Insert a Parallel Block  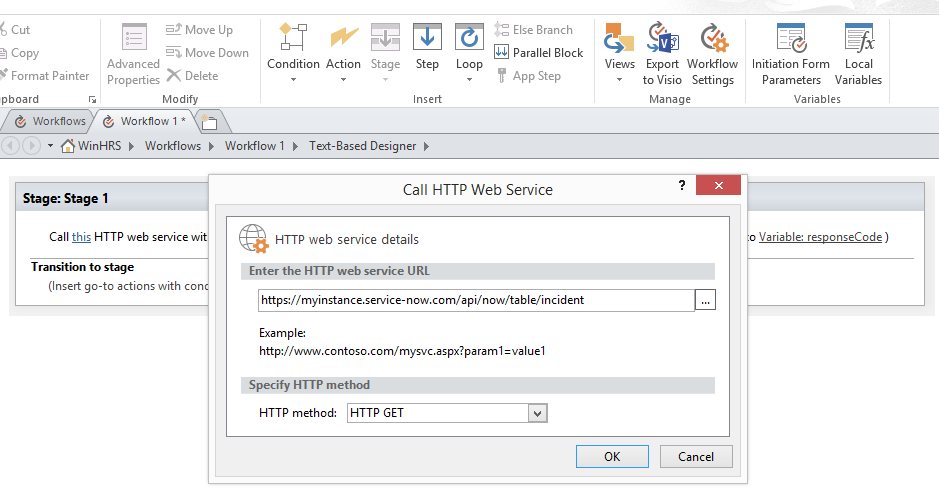pos(538,53)
